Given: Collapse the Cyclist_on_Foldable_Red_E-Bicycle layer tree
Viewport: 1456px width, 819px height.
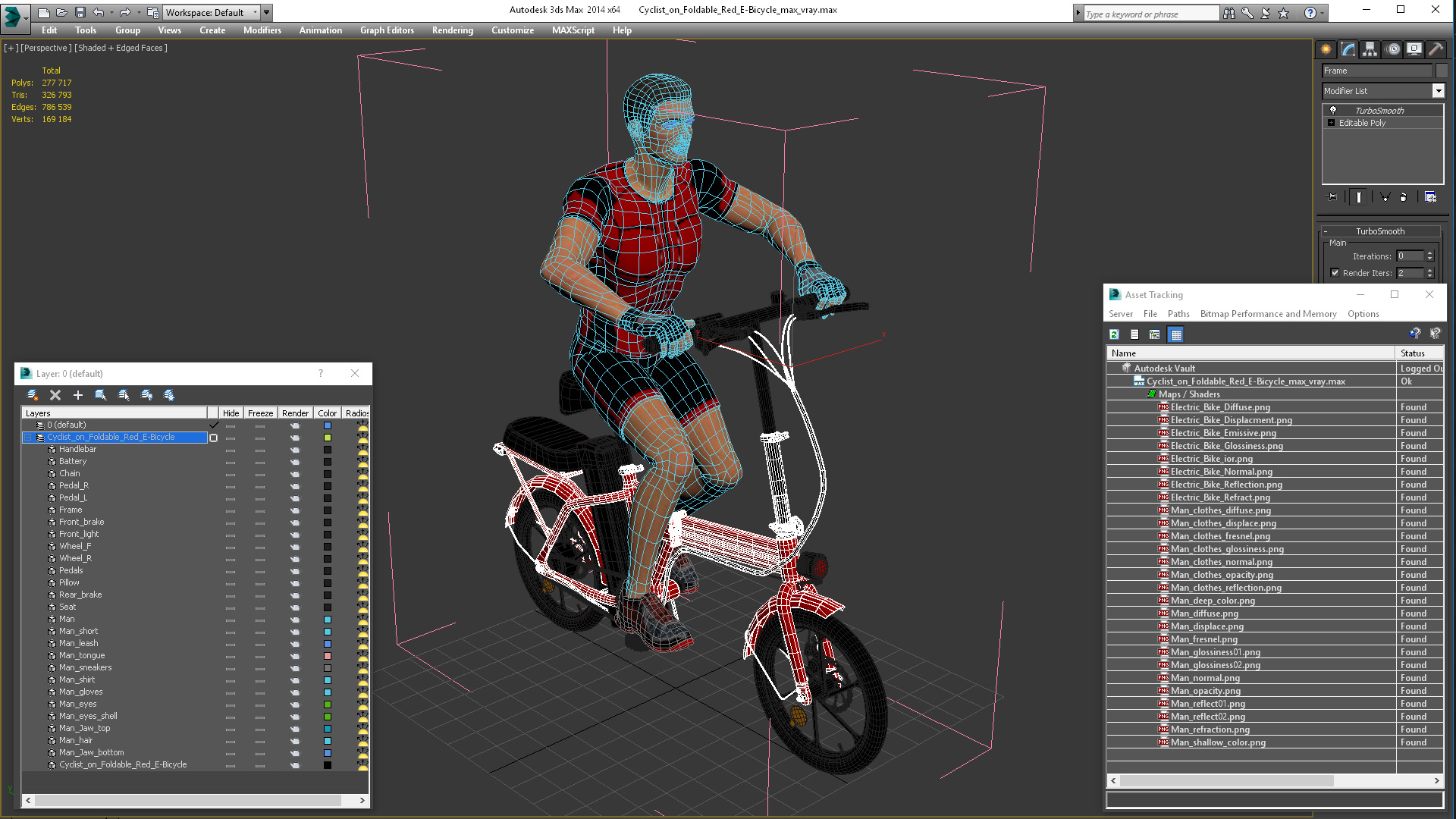Looking at the screenshot, I should pyautogui.click(x=28, y=438).
